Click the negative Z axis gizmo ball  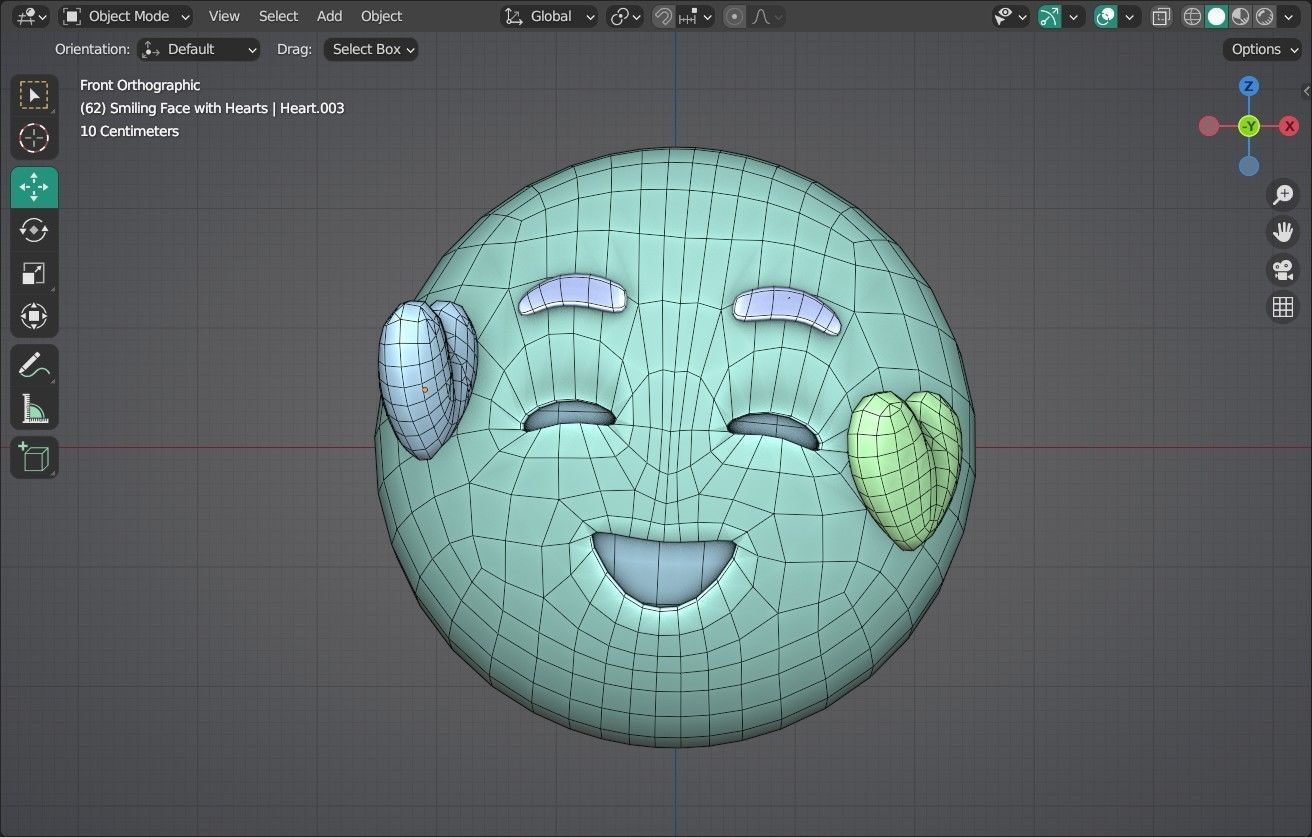click(1249, 166)
